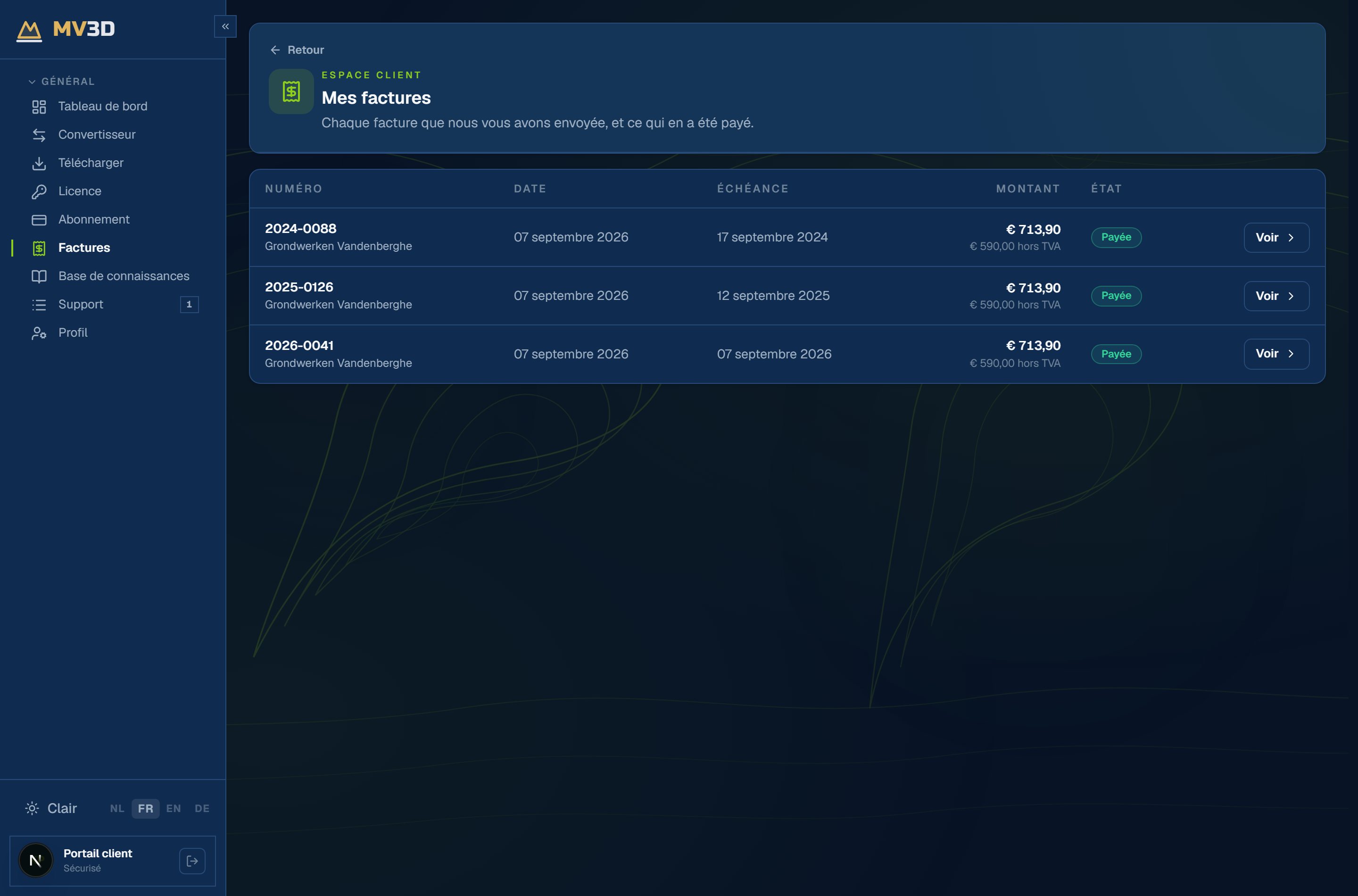This screenshot has height=896, width=1358.
Task: Click the Base de connaissances book icon
Action: click(x=39, y=276)
